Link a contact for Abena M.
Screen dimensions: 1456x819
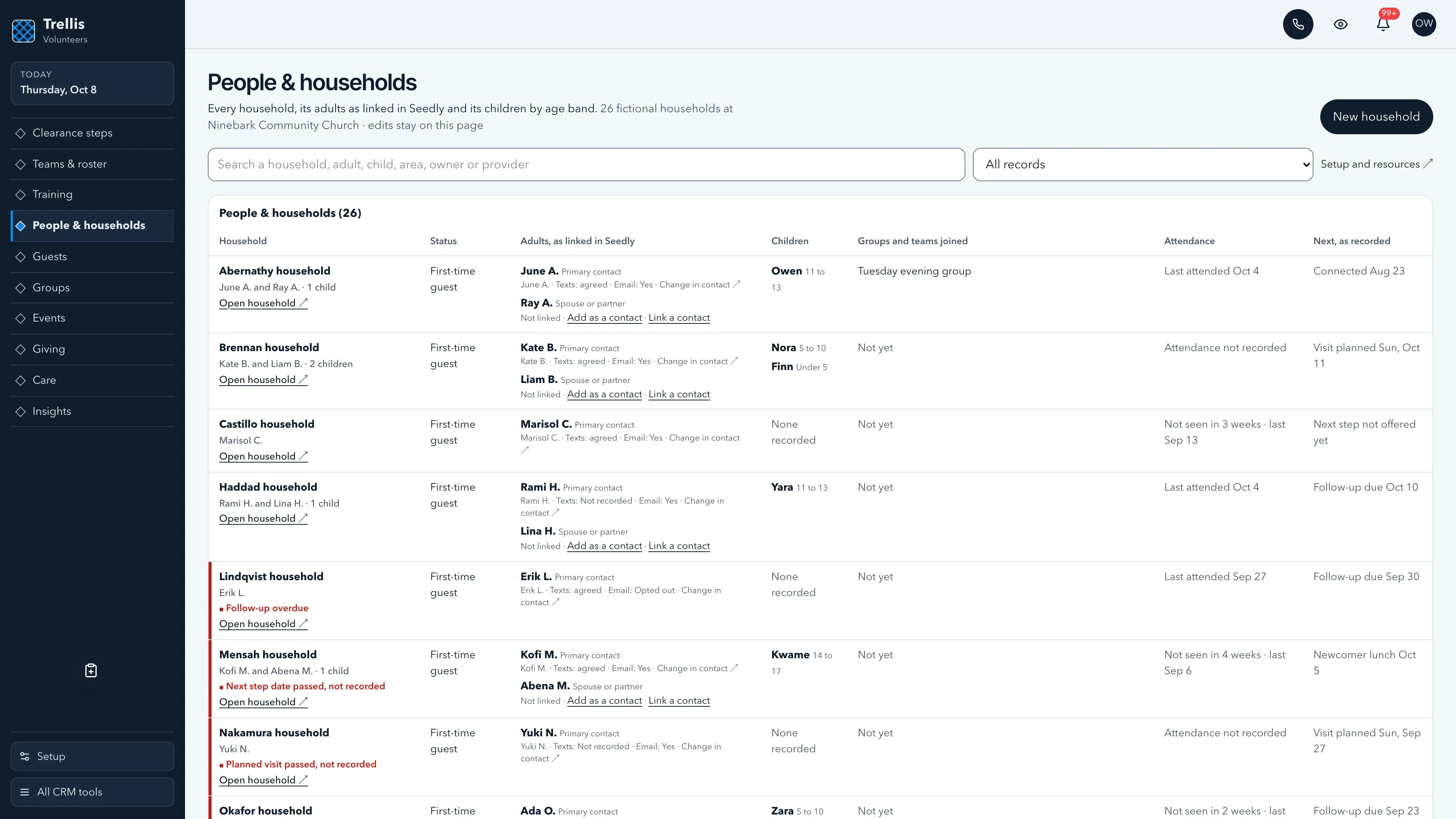(x=679, y=701)
